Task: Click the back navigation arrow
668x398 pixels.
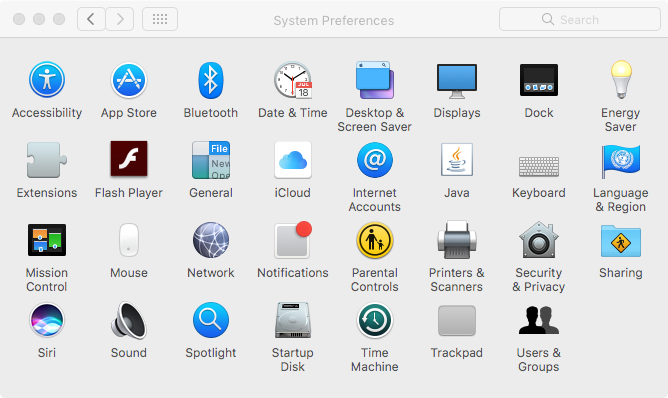Action: [91, 19]
